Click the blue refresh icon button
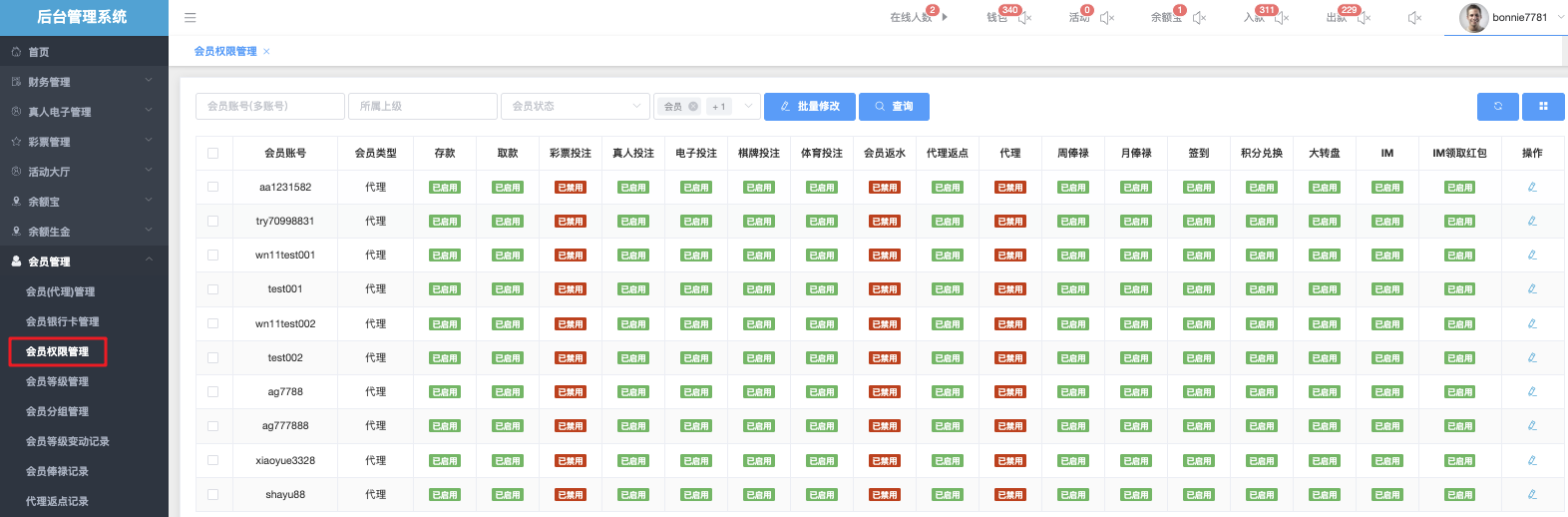This screenshot has width=1568, height=517. pos(1497,106)
